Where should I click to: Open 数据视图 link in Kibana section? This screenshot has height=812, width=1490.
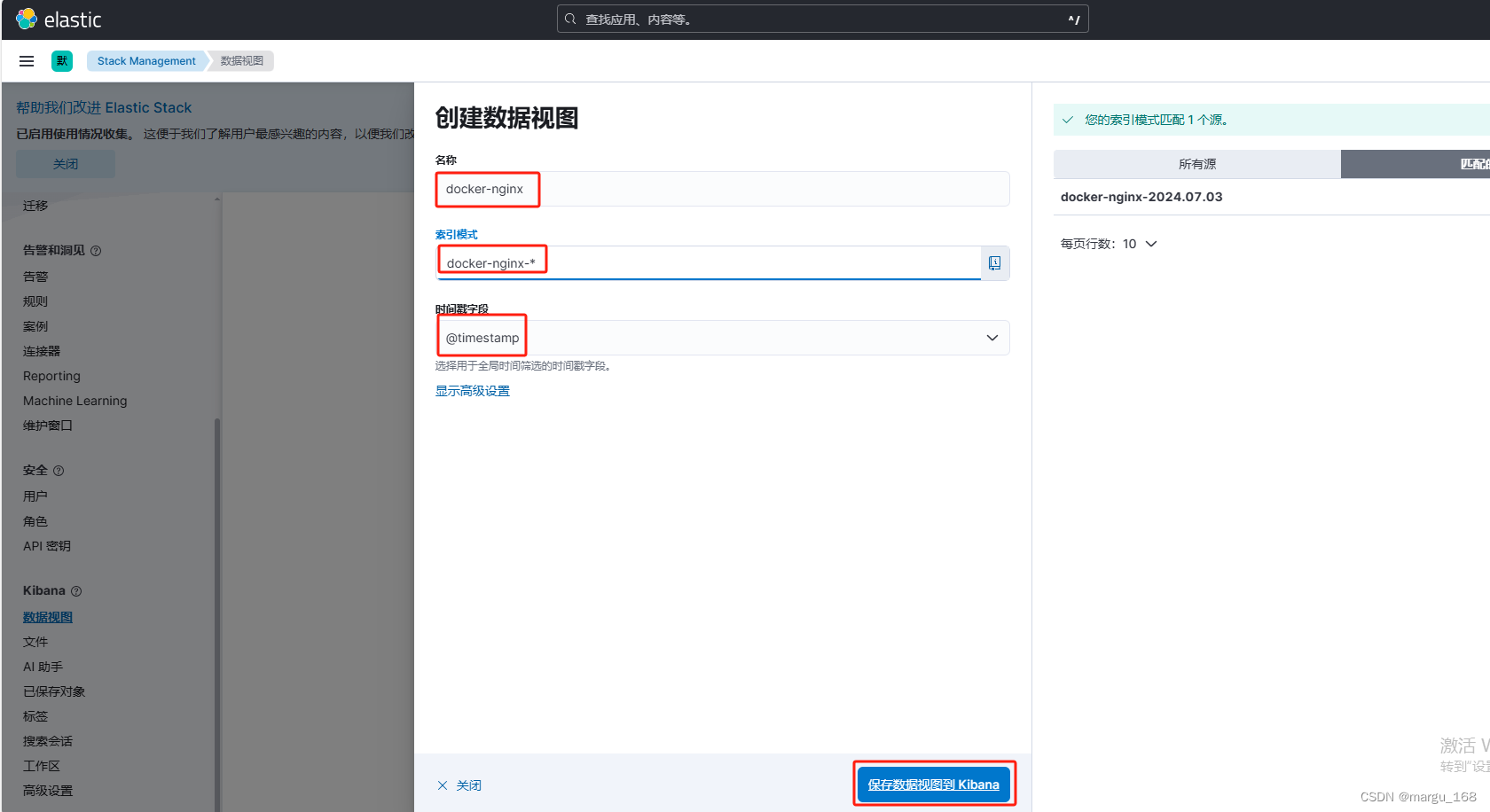pyautogui.click(x=48, y=617)
